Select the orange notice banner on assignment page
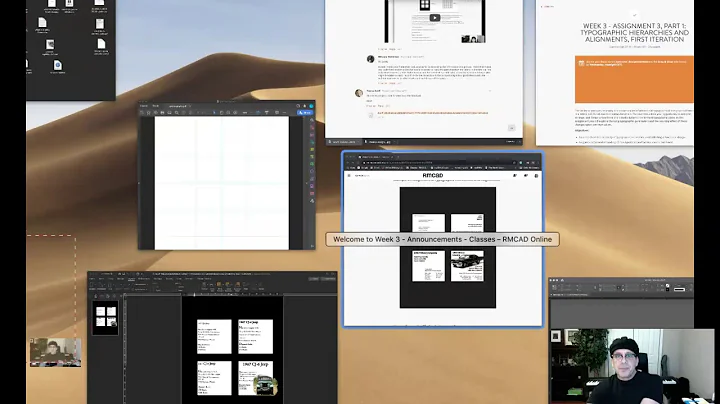 [634, 79]
